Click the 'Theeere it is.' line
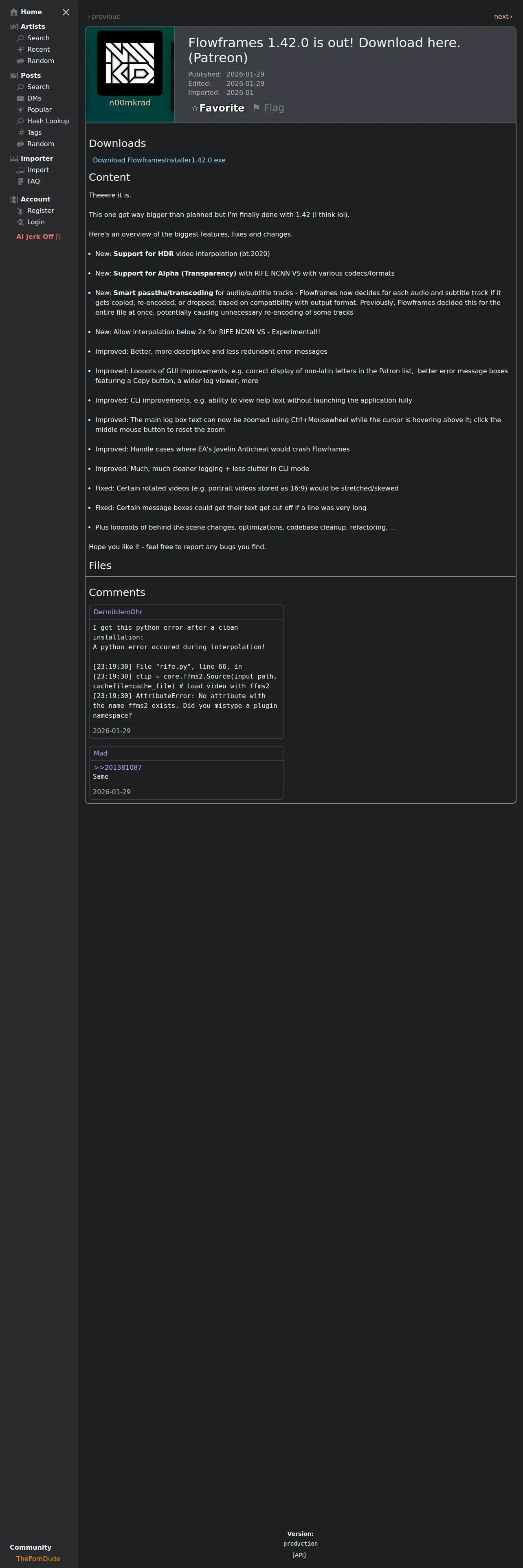The height and width of the screenshot is (1568, 523). pos(110,195)
